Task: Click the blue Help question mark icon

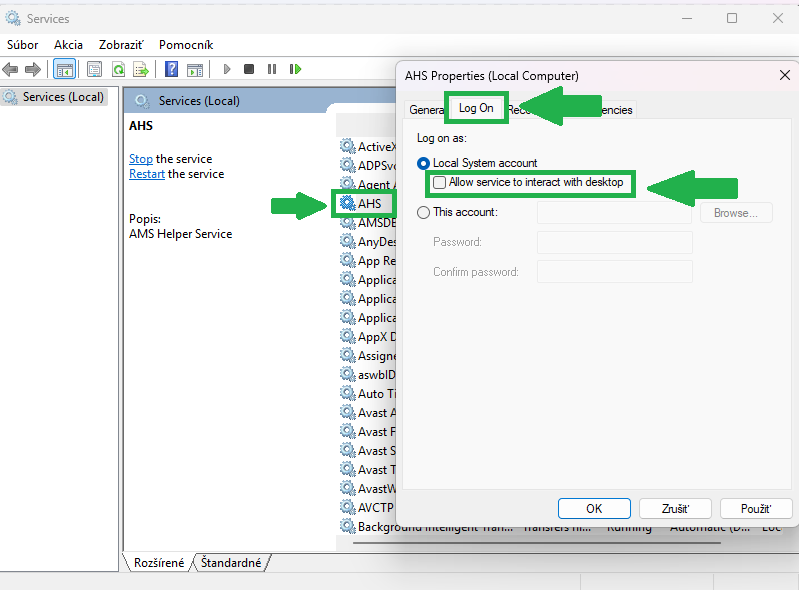Action: 172,69
